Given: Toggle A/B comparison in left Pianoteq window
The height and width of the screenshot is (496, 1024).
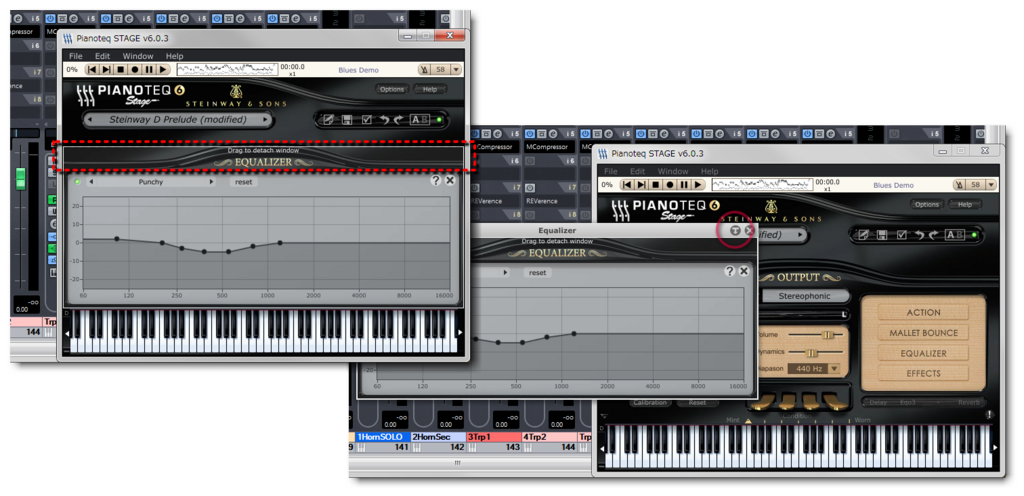Looking at the screenshot, I should point(418,119).
